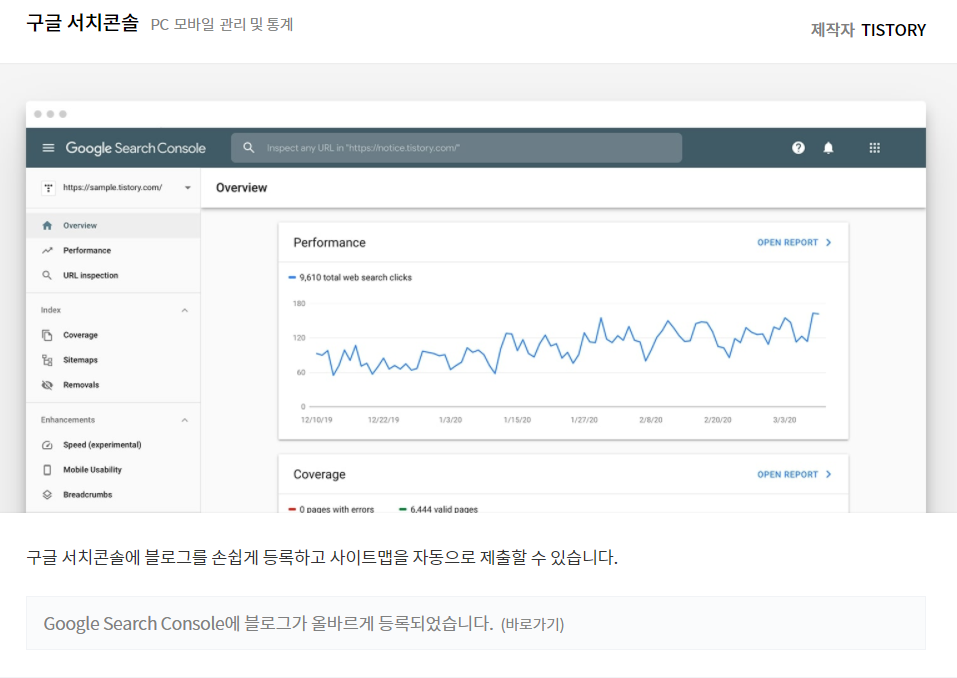Click the Coverage card title
Screen dimensions: 957x678
(319, 475)
